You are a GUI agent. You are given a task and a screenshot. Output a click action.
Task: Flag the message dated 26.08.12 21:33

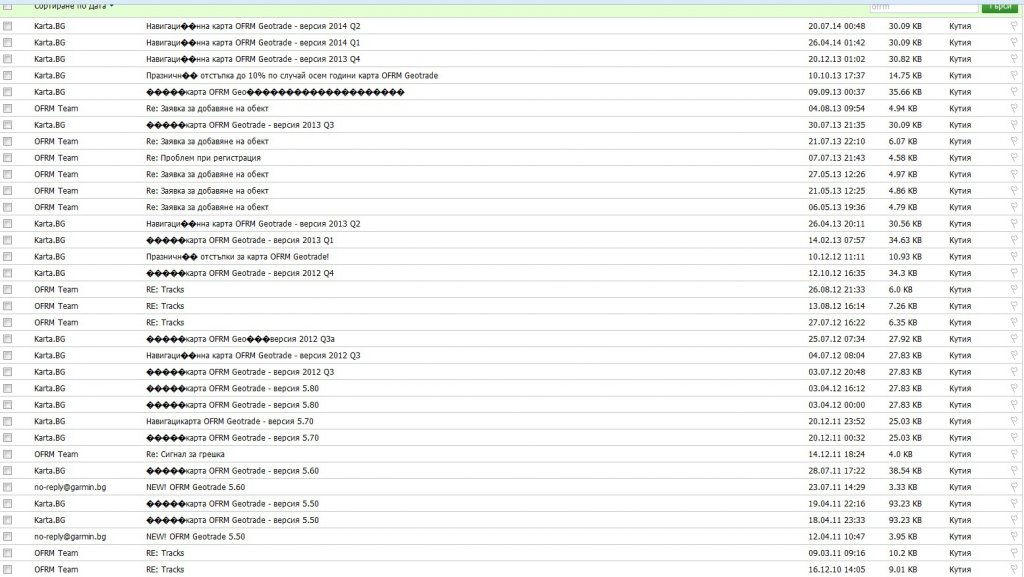[x=1014, y=290]
